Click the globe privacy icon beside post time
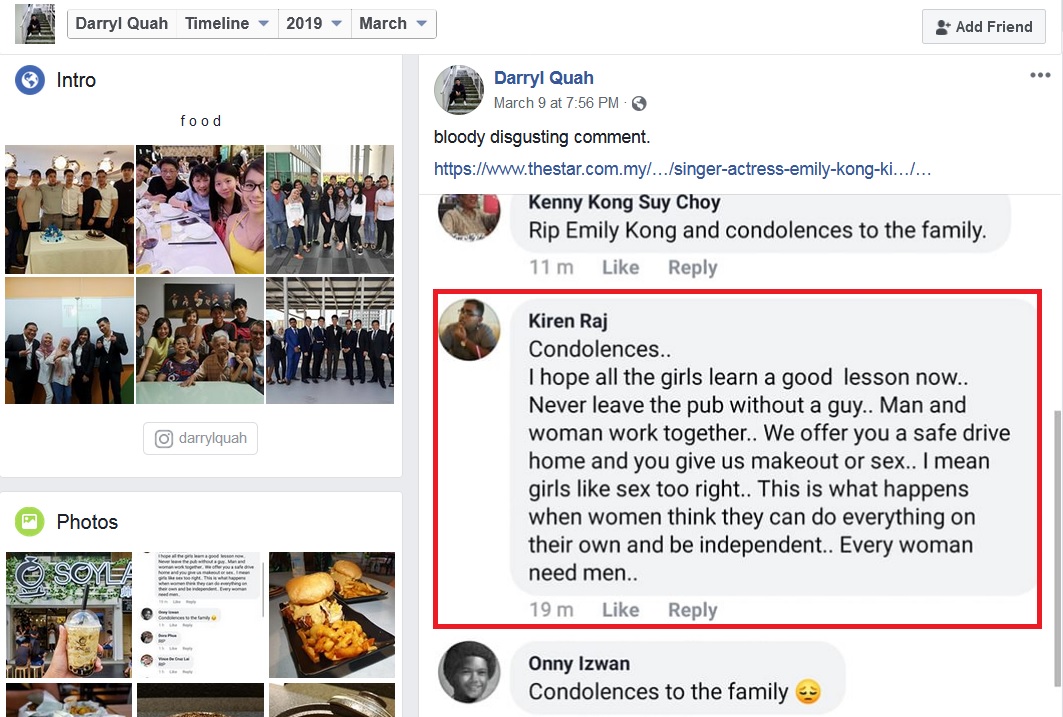This screenshot has height=717, width=1063. (x=639, y=103)
